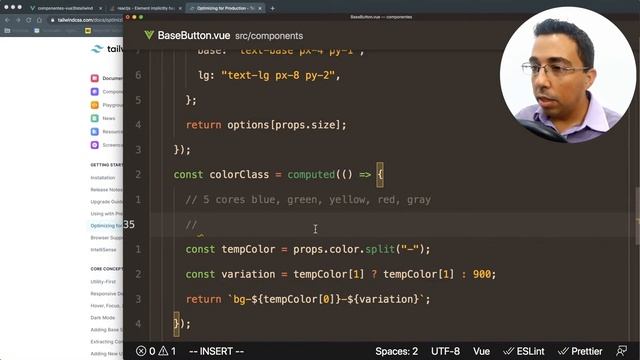The width and height of the screenshot is (640, 360).
Task: Open the Screencasts icon in Tailwind sidebar
Action: click(95, 145)
